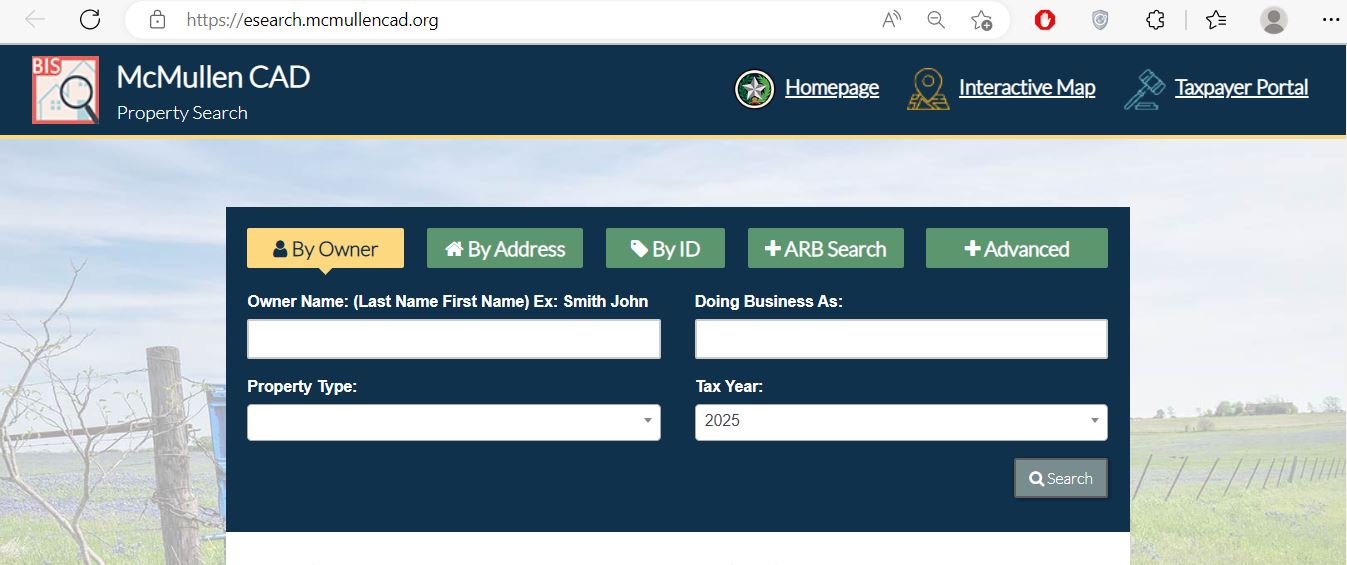The height and width of the screenshot is (565, 1347).
Task: Click the Taxpayer Portal gavel icon
Action: (x=1144, y=89)
